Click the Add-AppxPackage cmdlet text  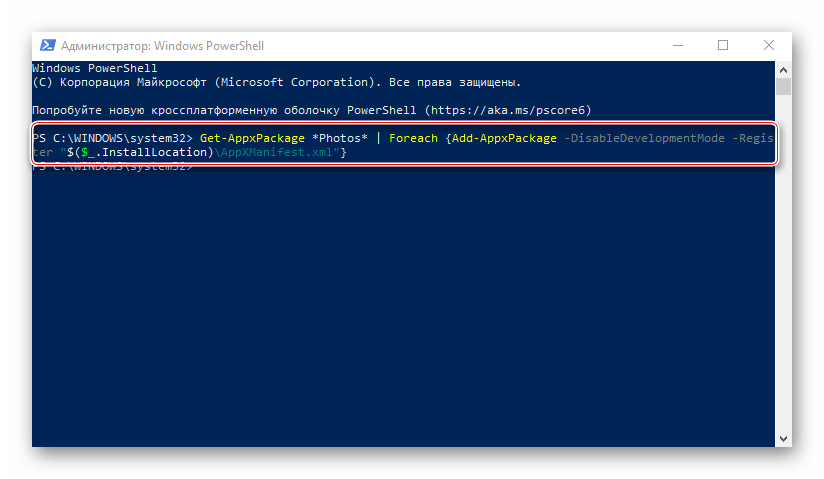click(x=504, y=138)
